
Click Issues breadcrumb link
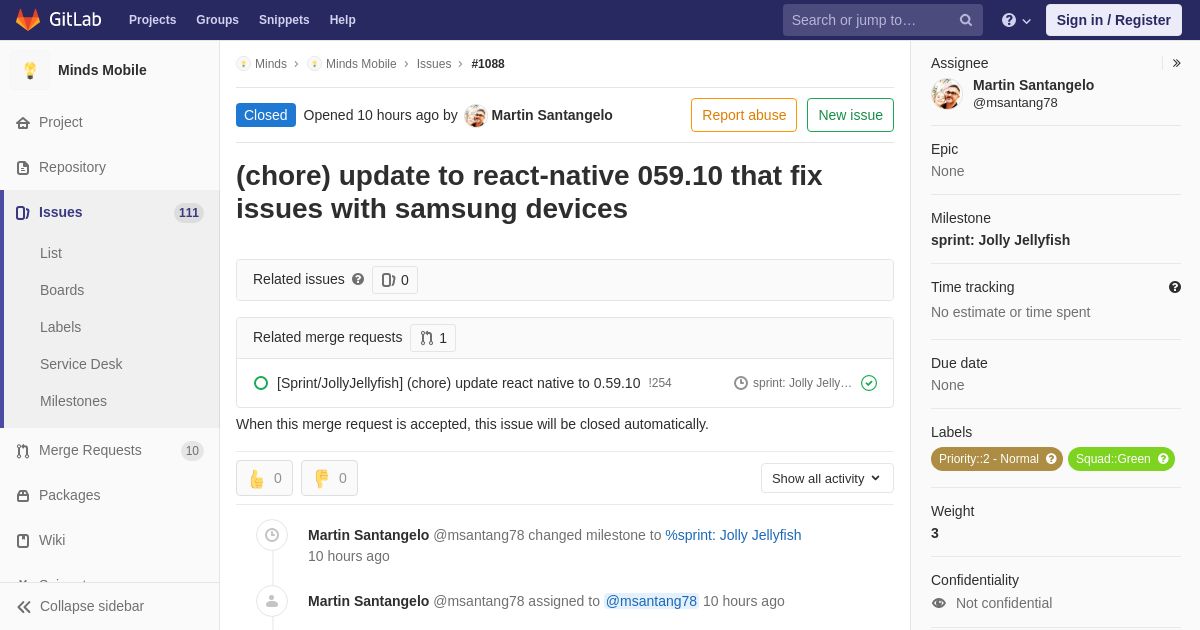click(434, 64)
